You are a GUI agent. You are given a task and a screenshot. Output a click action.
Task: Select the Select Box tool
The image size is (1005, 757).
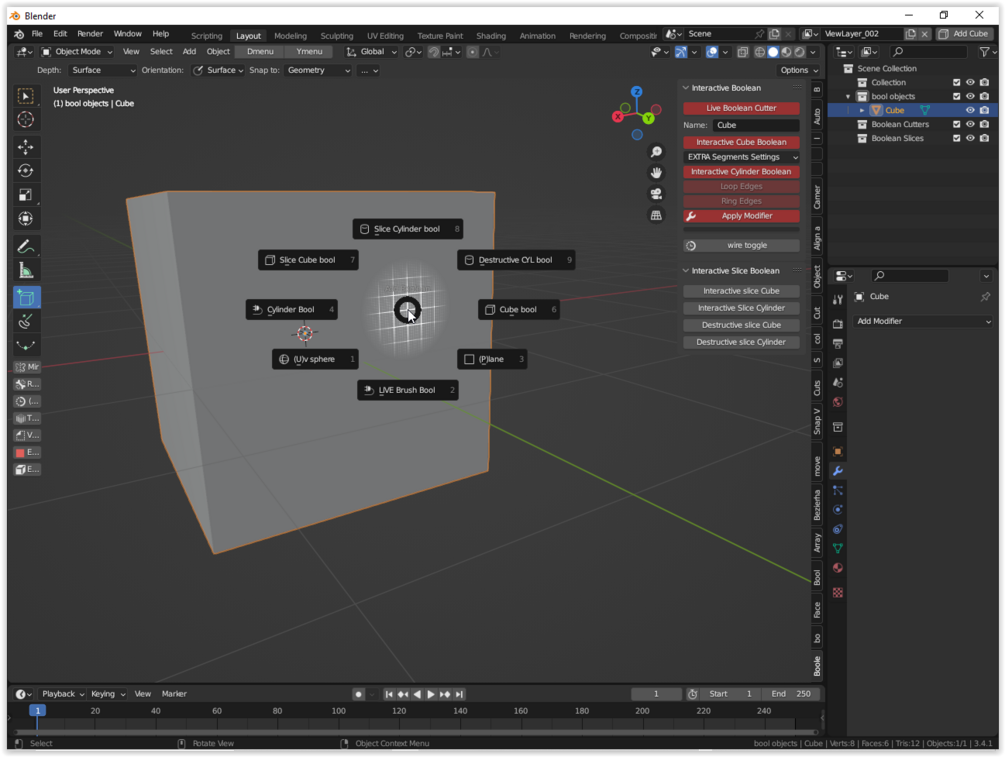click(x=26, y=96)
